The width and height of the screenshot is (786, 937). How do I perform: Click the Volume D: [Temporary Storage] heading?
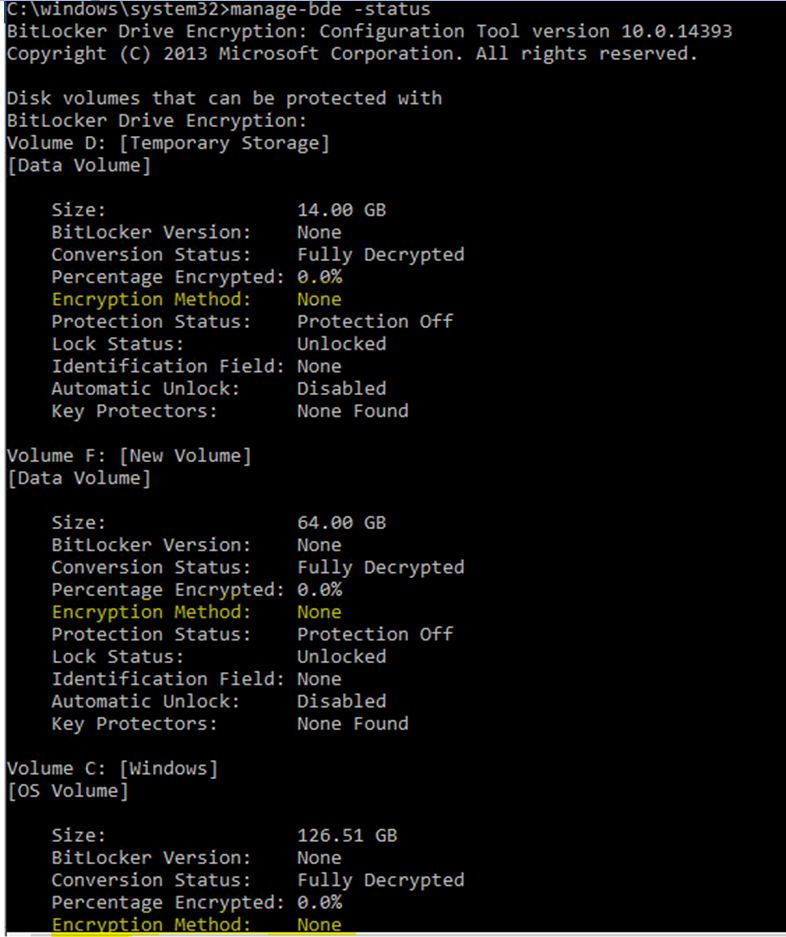coord(168,143)
